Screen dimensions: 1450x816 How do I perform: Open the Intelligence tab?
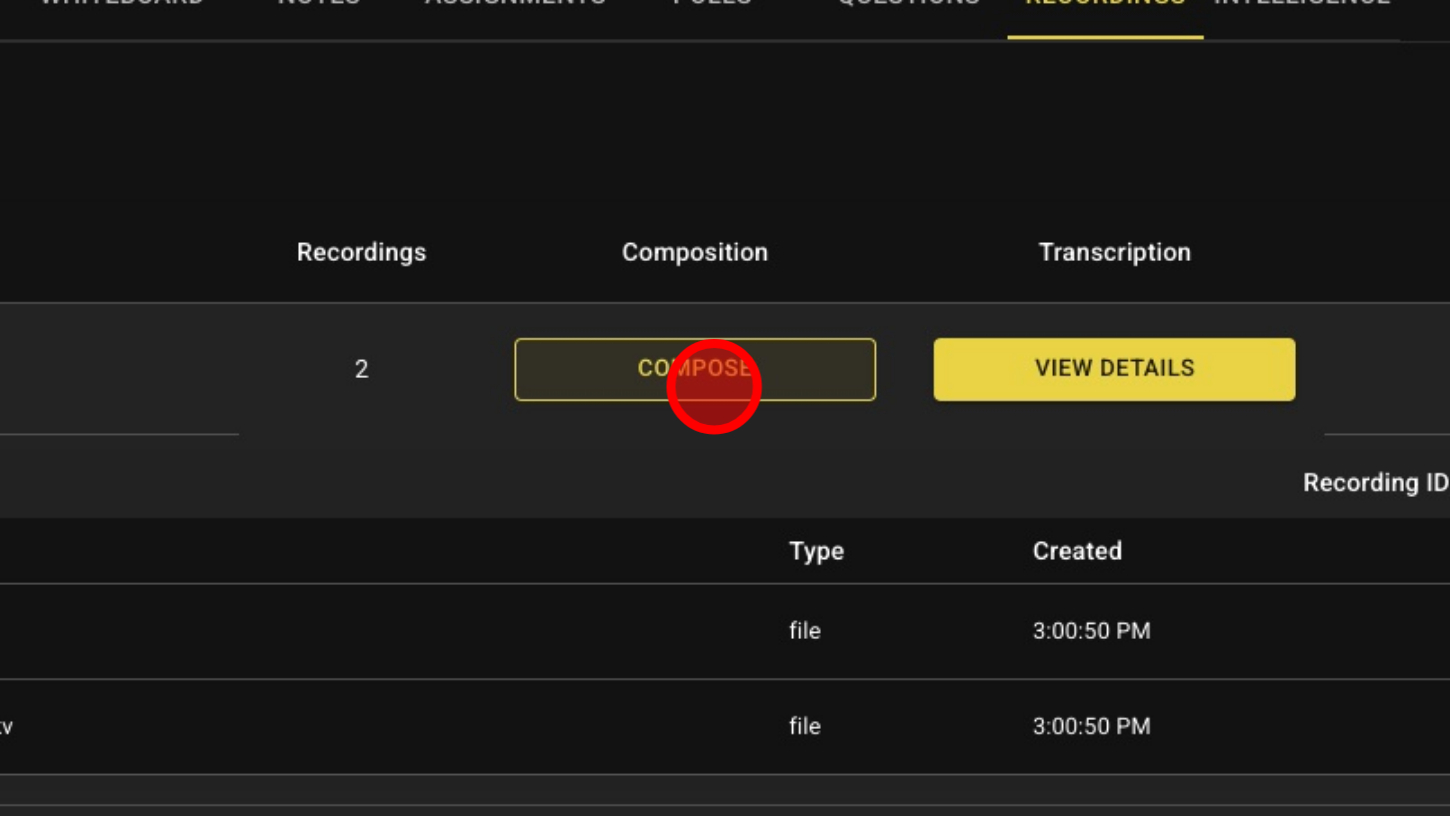pos(1302,4)
